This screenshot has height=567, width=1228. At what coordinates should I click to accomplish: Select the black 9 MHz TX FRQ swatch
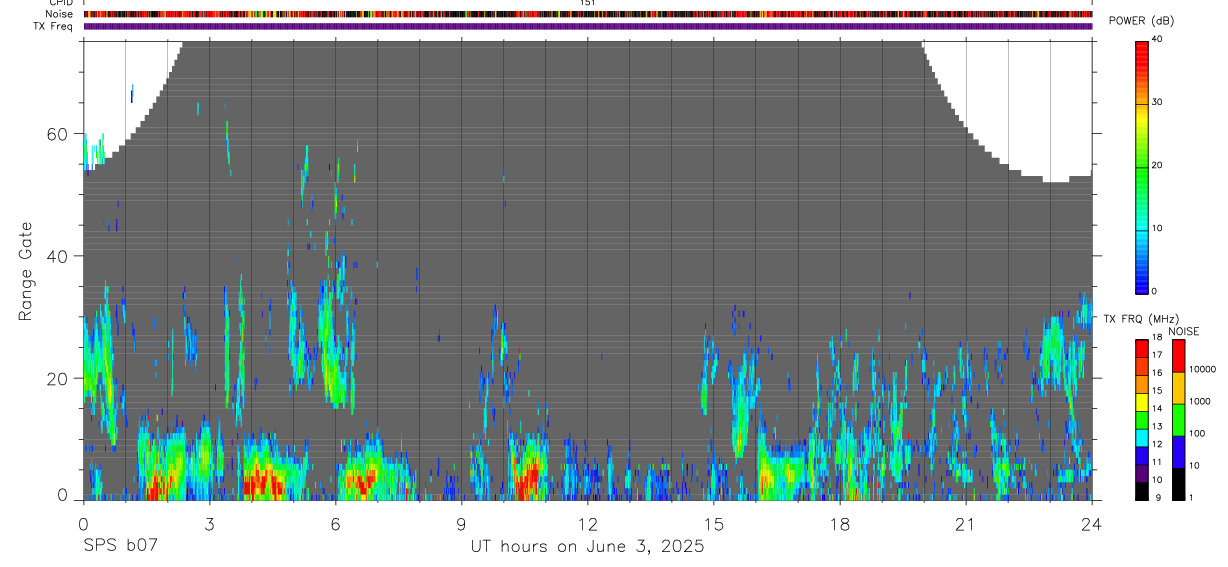pos(1141,491)
